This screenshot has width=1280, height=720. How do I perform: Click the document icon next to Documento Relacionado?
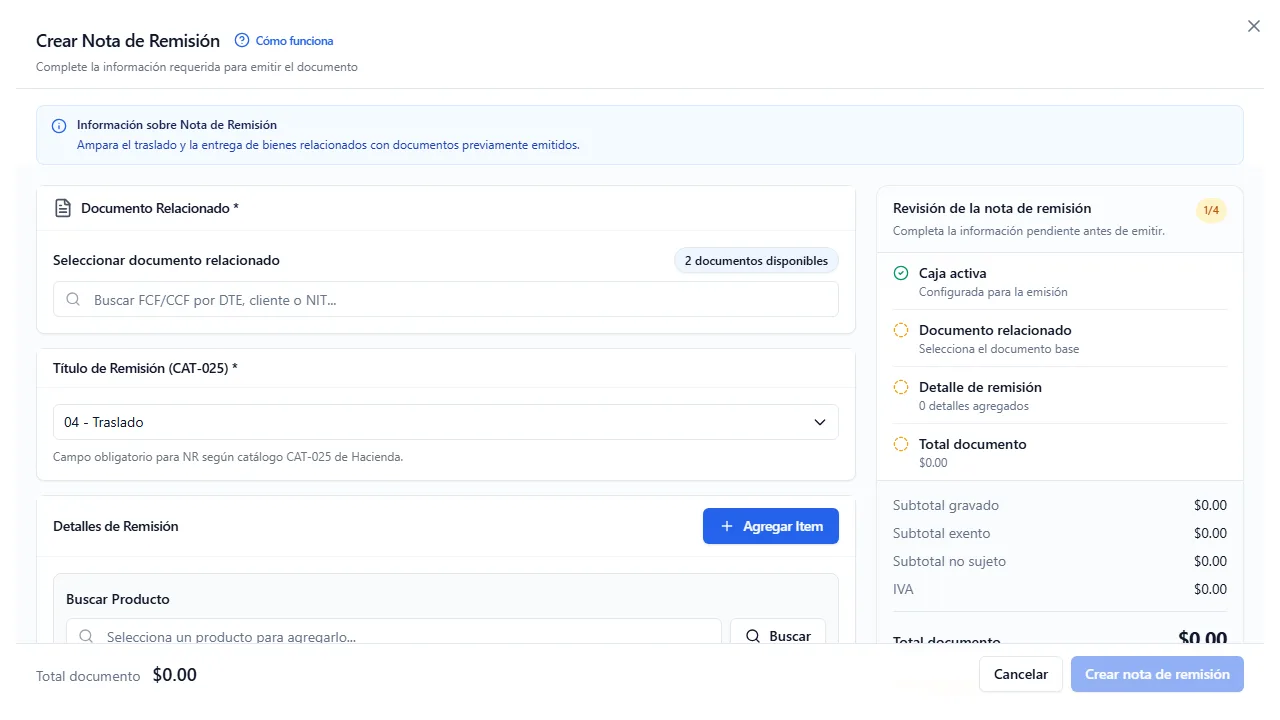pyautogui.click(x=63, y=208)
